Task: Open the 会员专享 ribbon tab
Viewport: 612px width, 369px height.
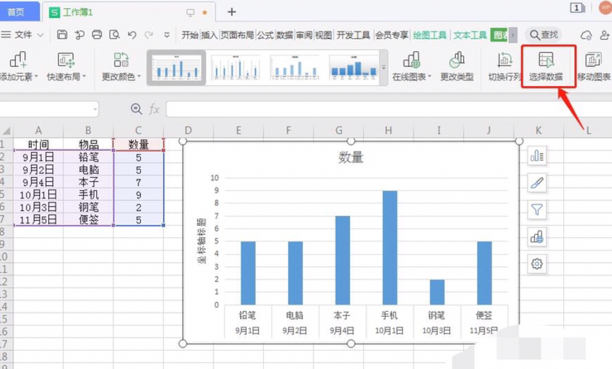Action: (391, 35)
